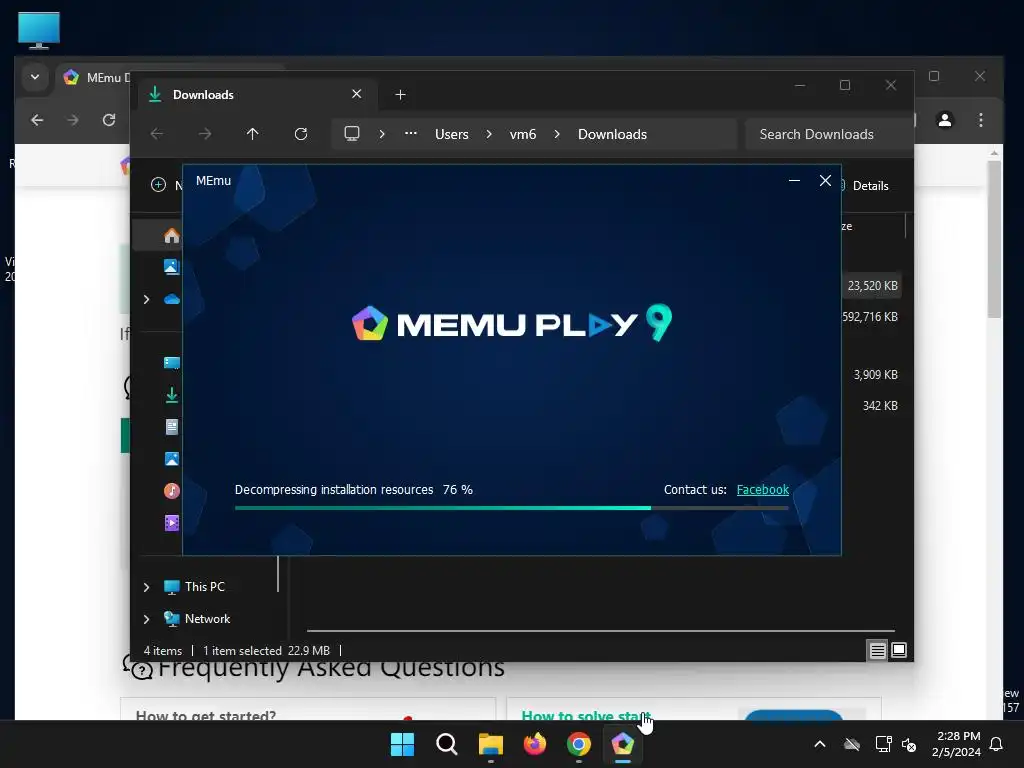1024x768 pixels.
Task: Click Explorer forward arrow
Action: pyautogui.click(x=205, y=134)
